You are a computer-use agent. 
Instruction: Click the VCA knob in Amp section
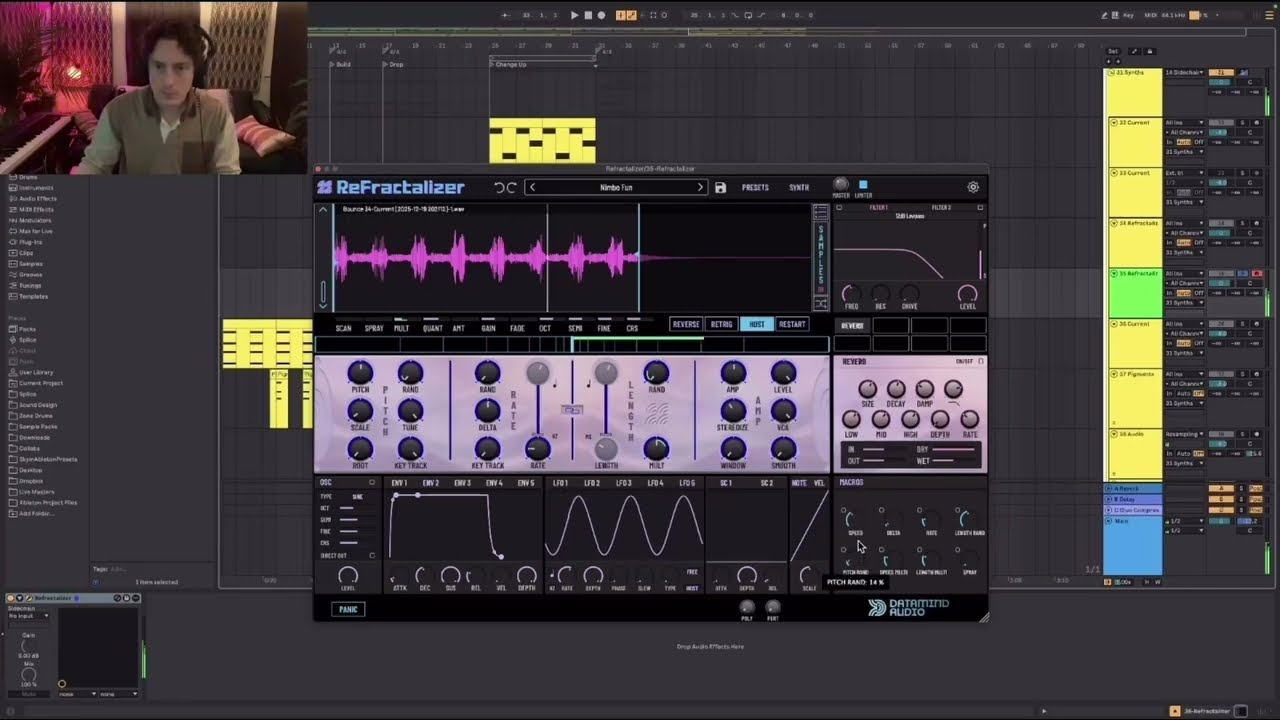coord(783,411)
